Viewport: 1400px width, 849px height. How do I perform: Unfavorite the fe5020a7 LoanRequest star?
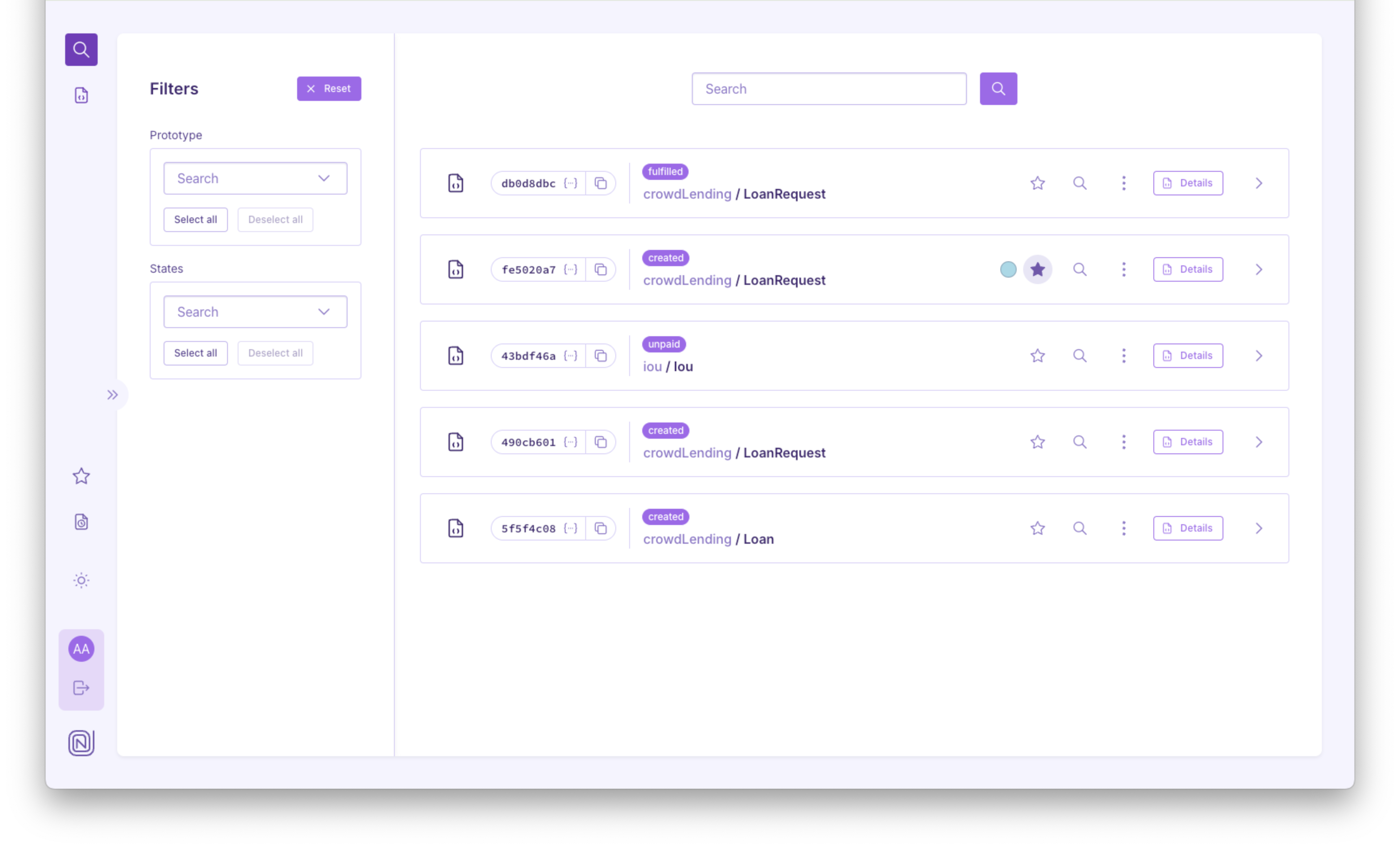point(1037,269)
